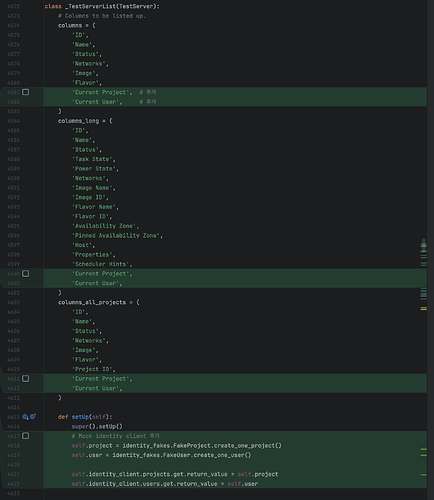Tick the change checkbox at line 4611

coord(26,379)
